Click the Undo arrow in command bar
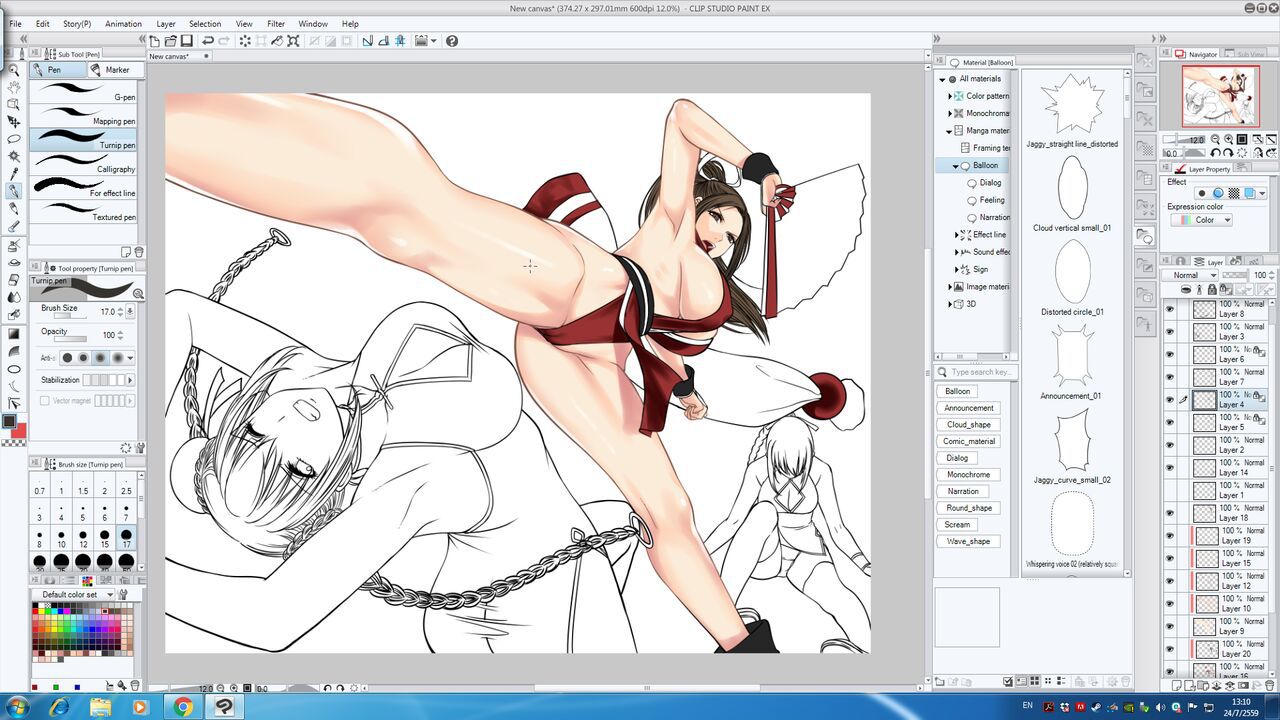The image size is (1280, 720). coord(207,41)
